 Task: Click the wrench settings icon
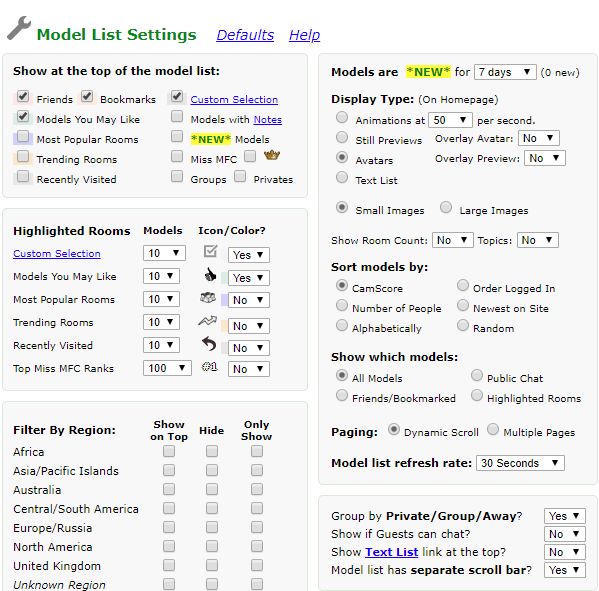[19, 28]
